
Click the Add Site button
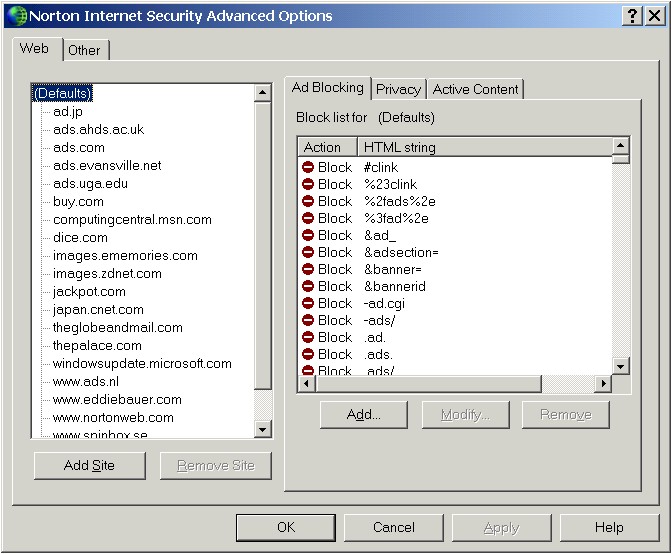coord(89,465)
